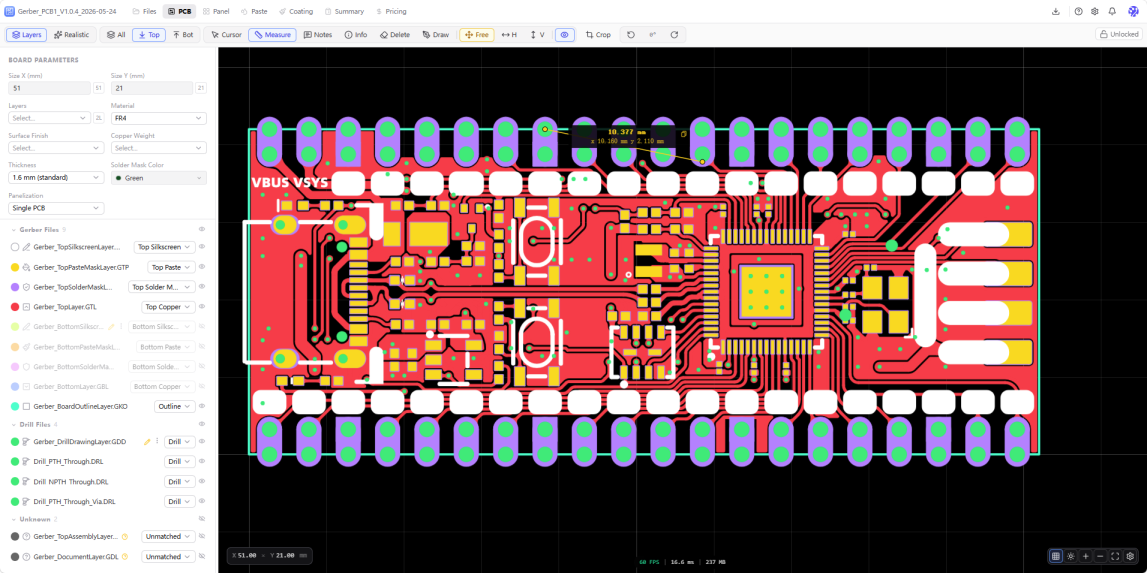1147x573 pixels.
Task: Toggle brightness sun icon in bottom-right
Action: click(1071, 556)
